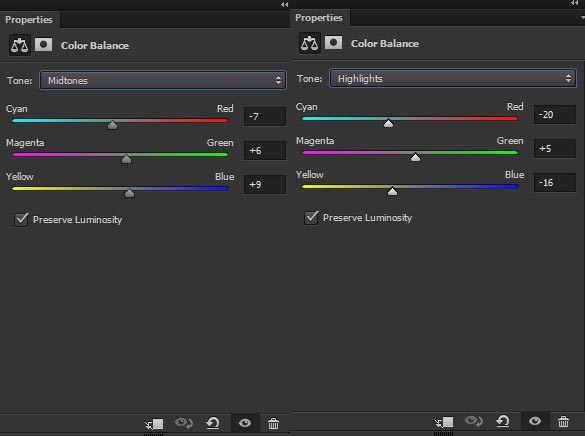Toggle layer visibility eye in right panel
585x436 pixels.
pos(535,421)
